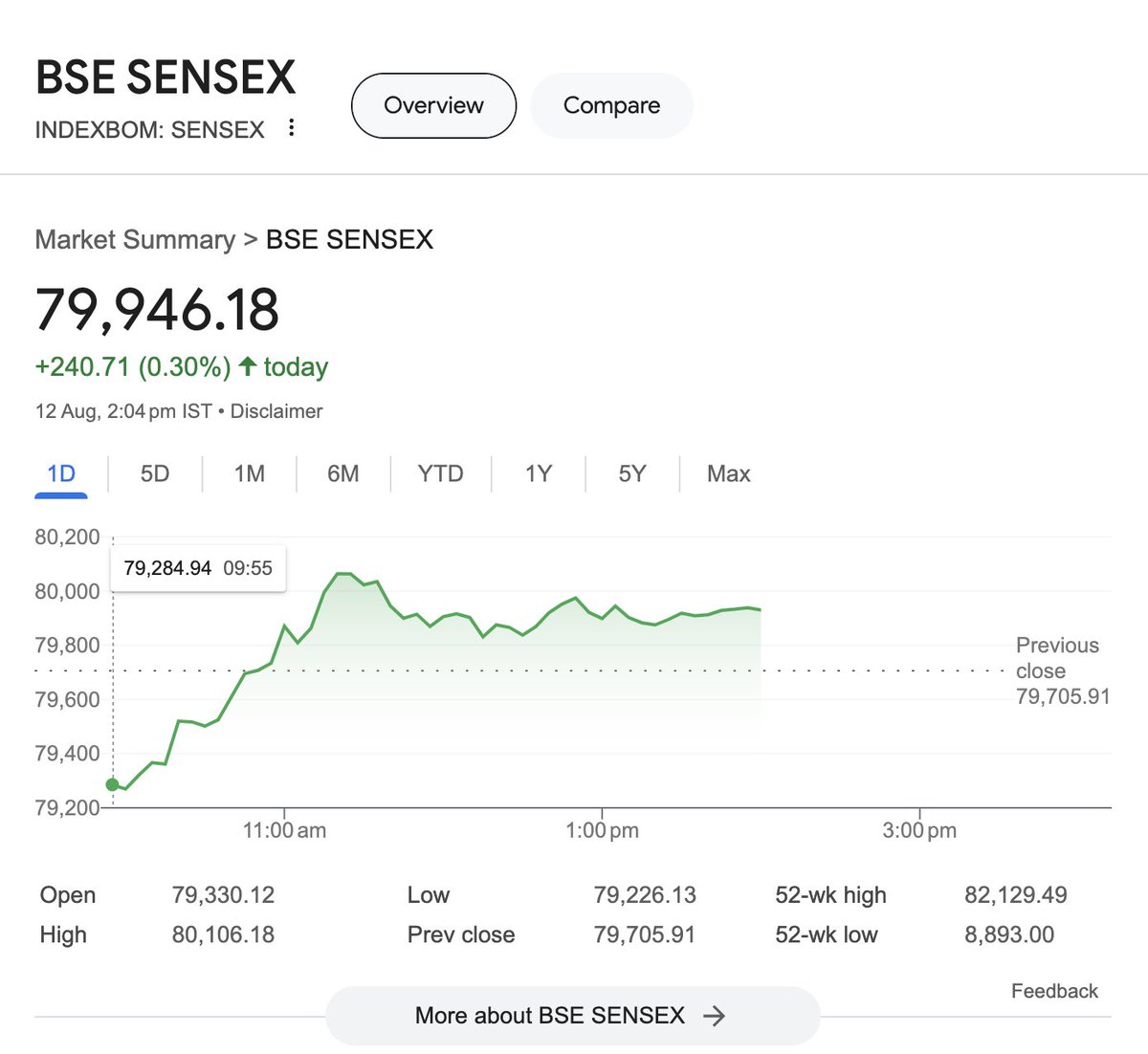Click the 52-wk low label
Viewport: 1148px width, 1054px height.
click(827, 934)
